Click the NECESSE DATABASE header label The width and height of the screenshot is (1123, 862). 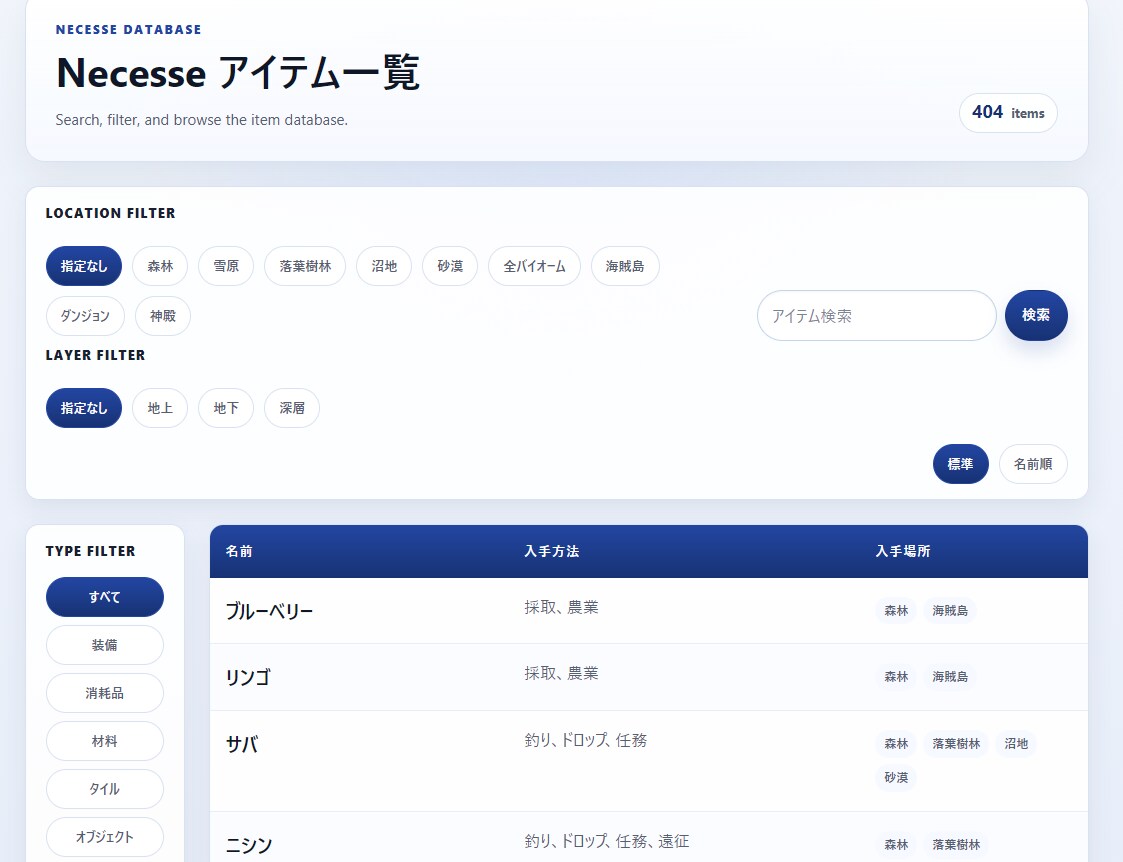point(128,29)
